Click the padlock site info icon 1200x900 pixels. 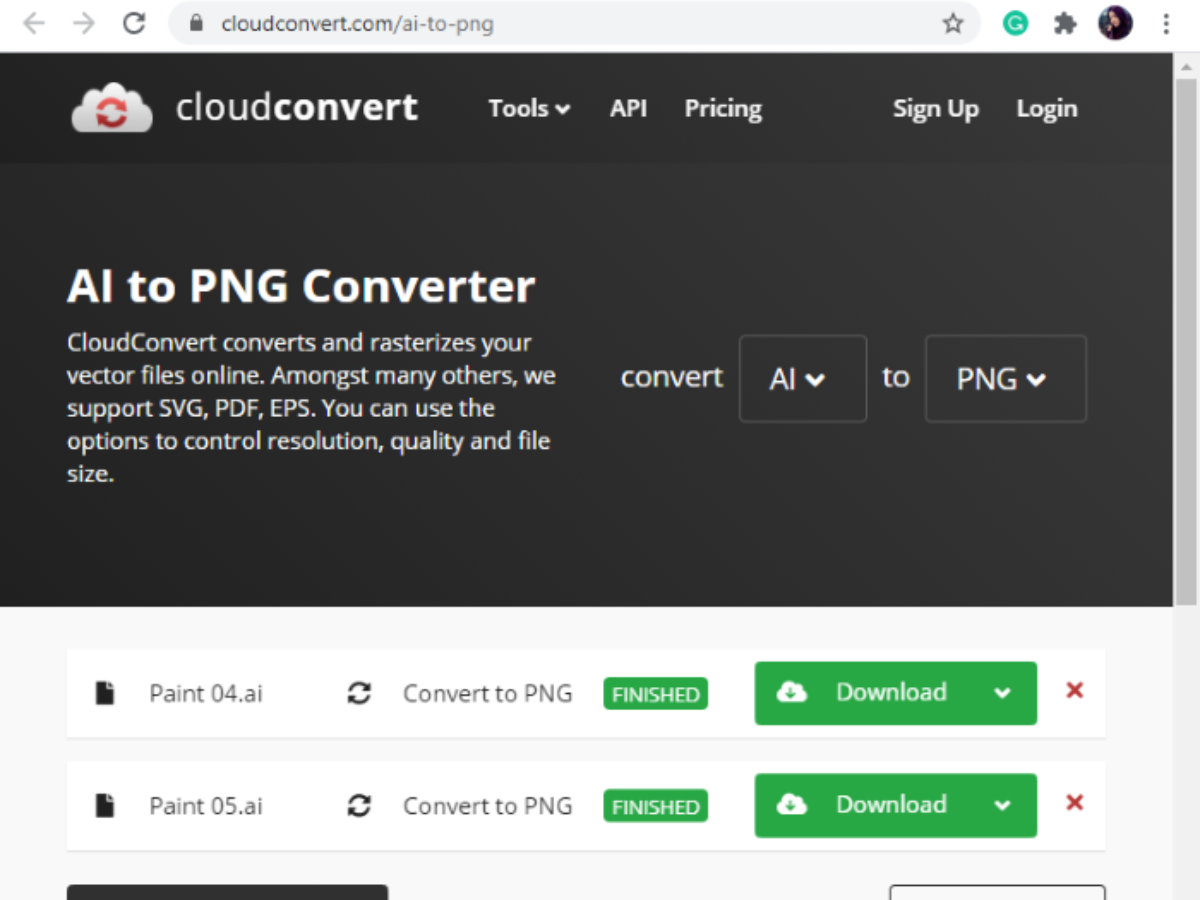[196, 24]
